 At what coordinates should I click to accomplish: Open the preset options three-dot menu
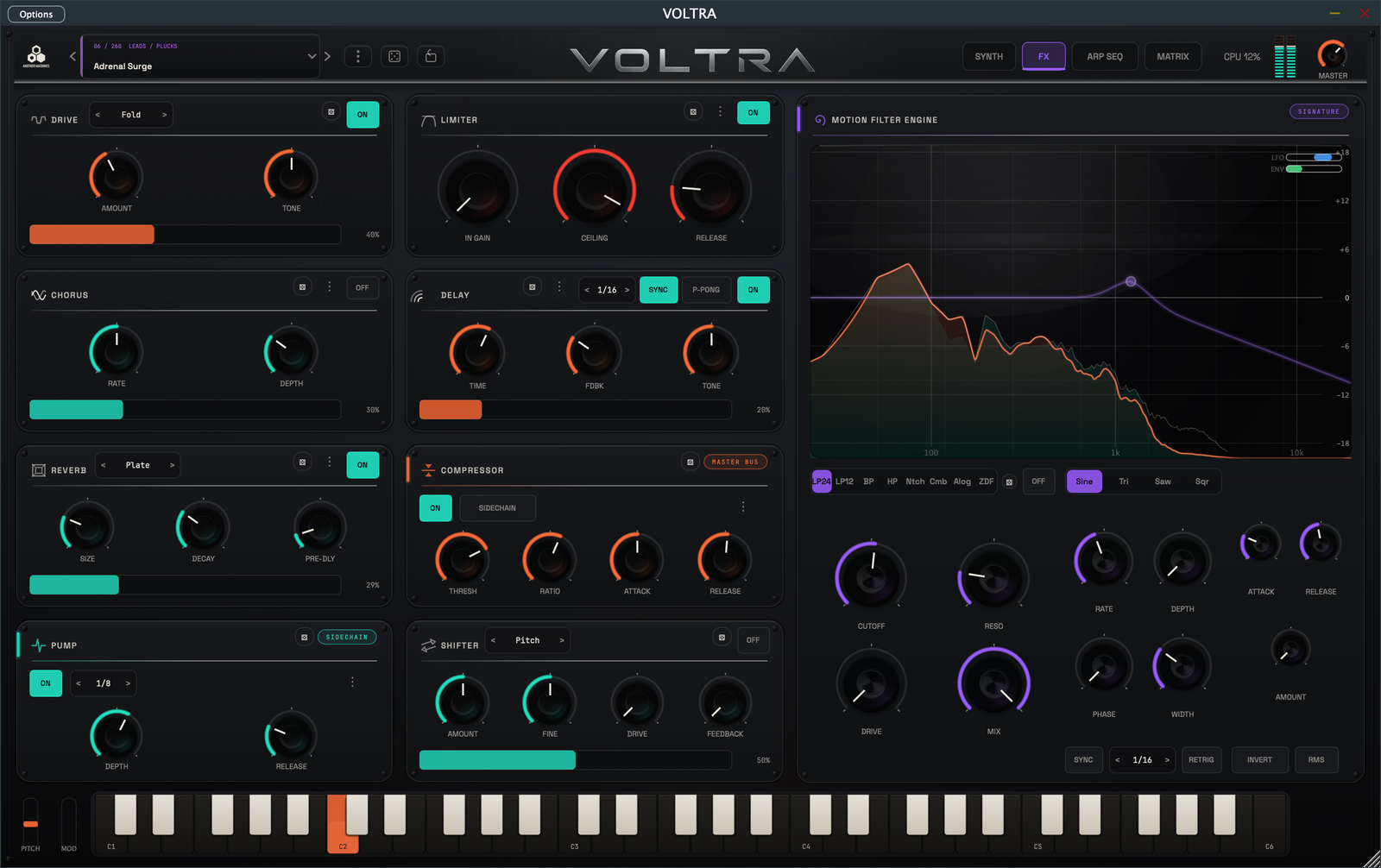(x=358, y=56)
